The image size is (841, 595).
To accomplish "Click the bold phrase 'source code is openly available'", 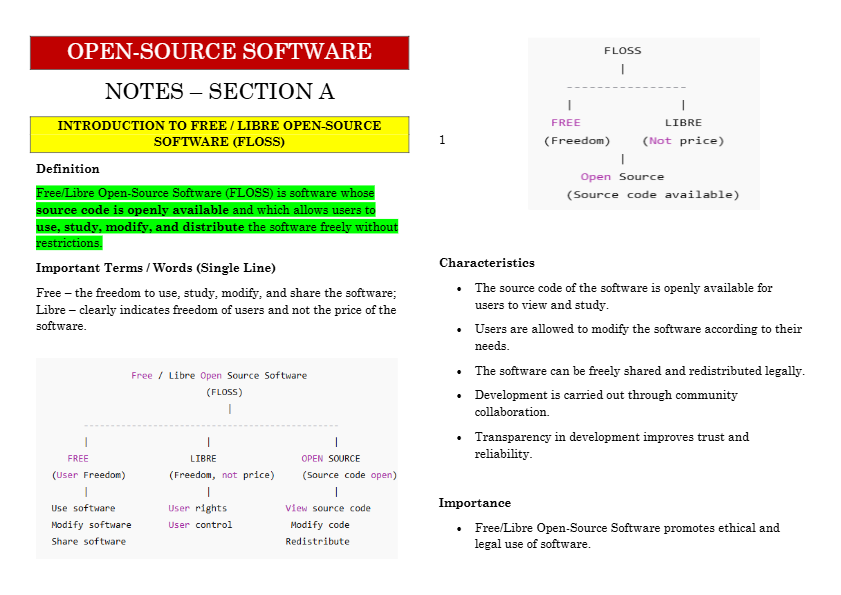I will pos(132,210).
